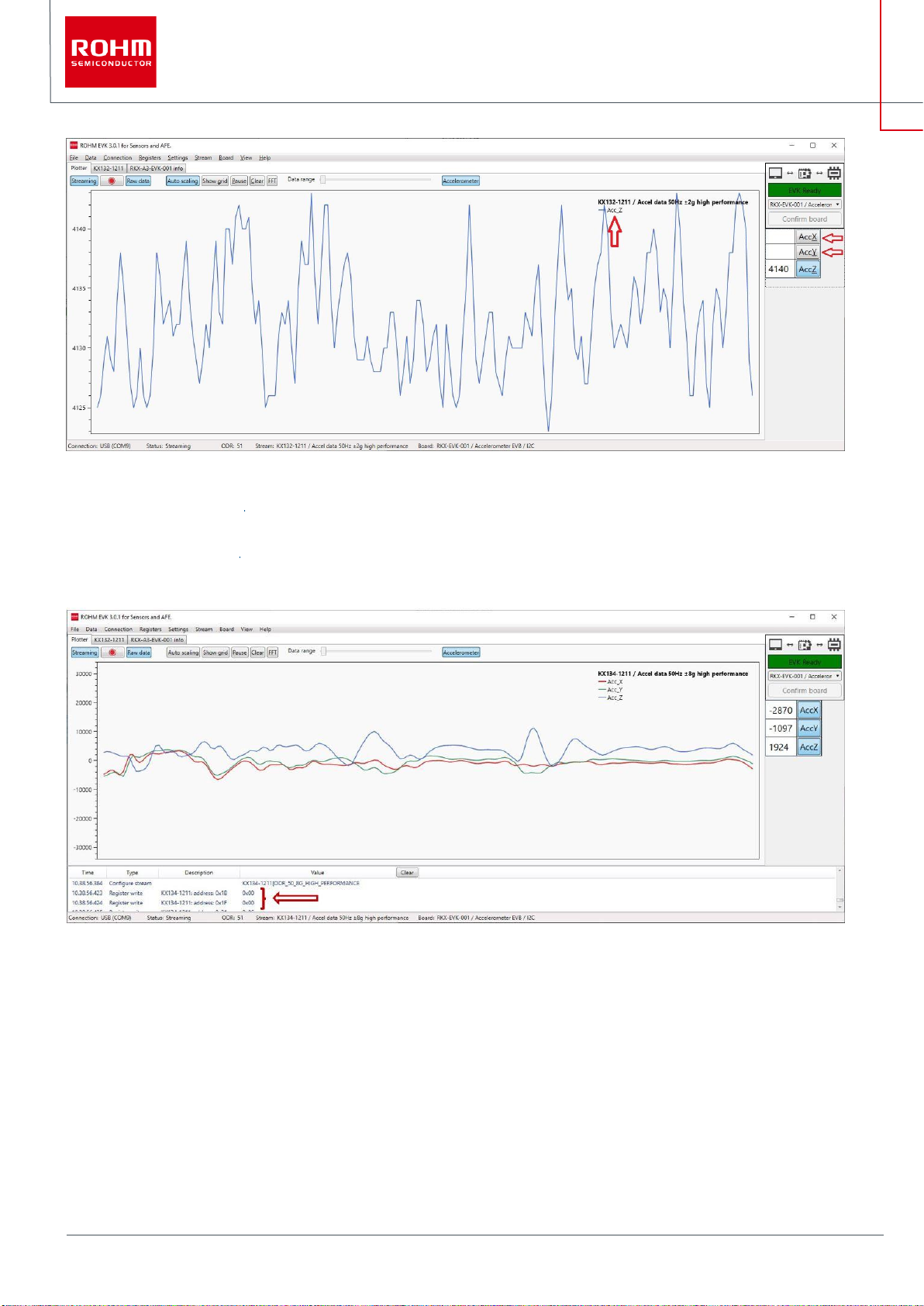
Task: Click the EVK board icon in the upper window
Action: coord(805,173)
